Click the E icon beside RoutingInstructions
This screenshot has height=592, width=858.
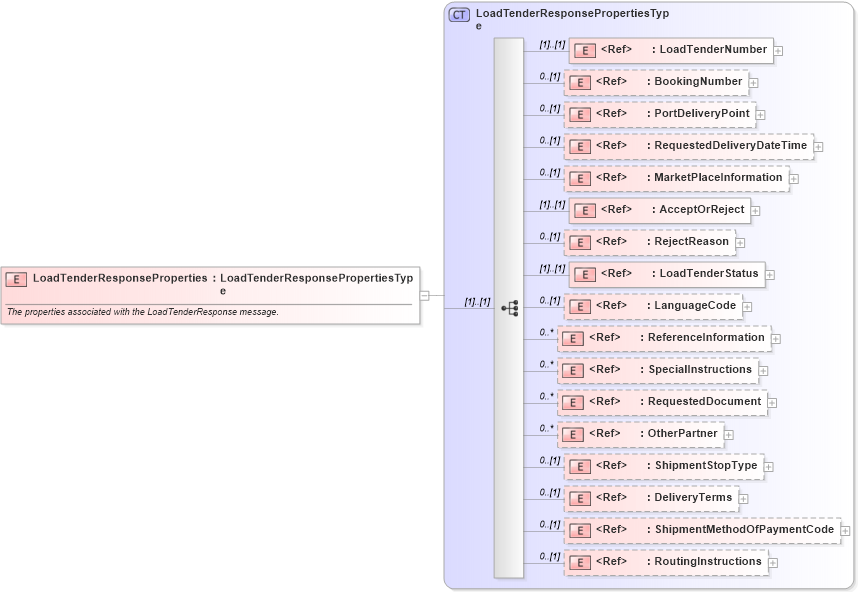click(580, 561)
